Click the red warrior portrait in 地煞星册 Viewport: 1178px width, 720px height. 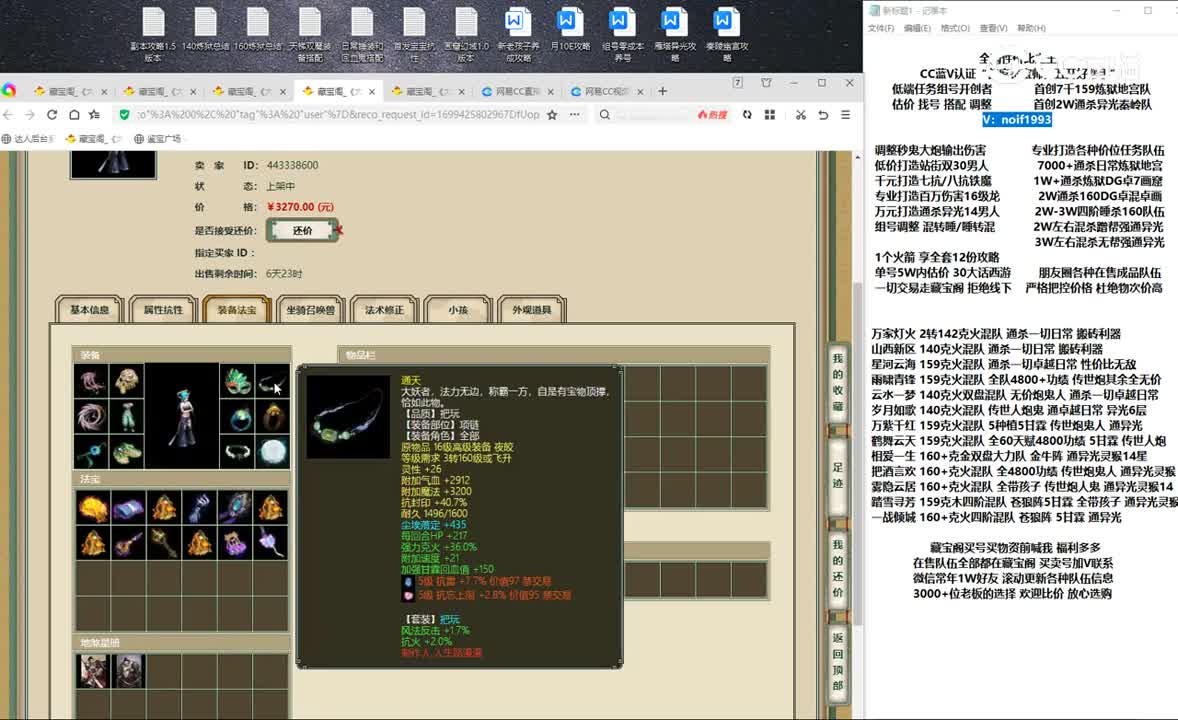pos(92,671)
